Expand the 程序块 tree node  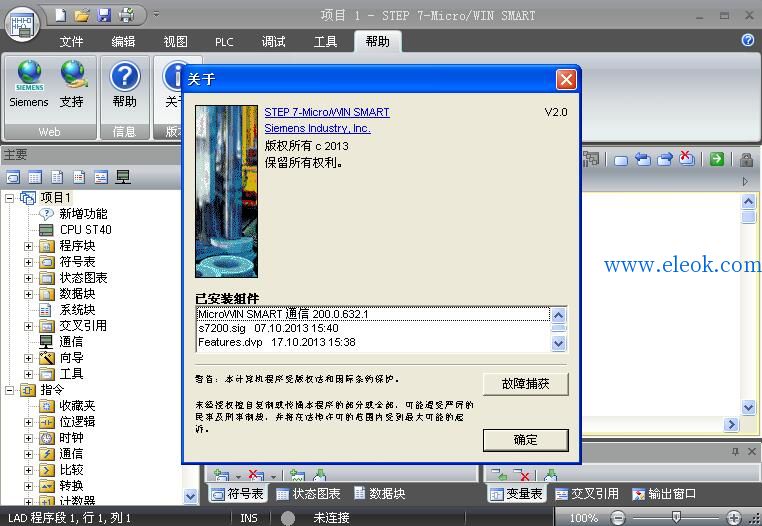pyautogui.click(x=29, y=246)
